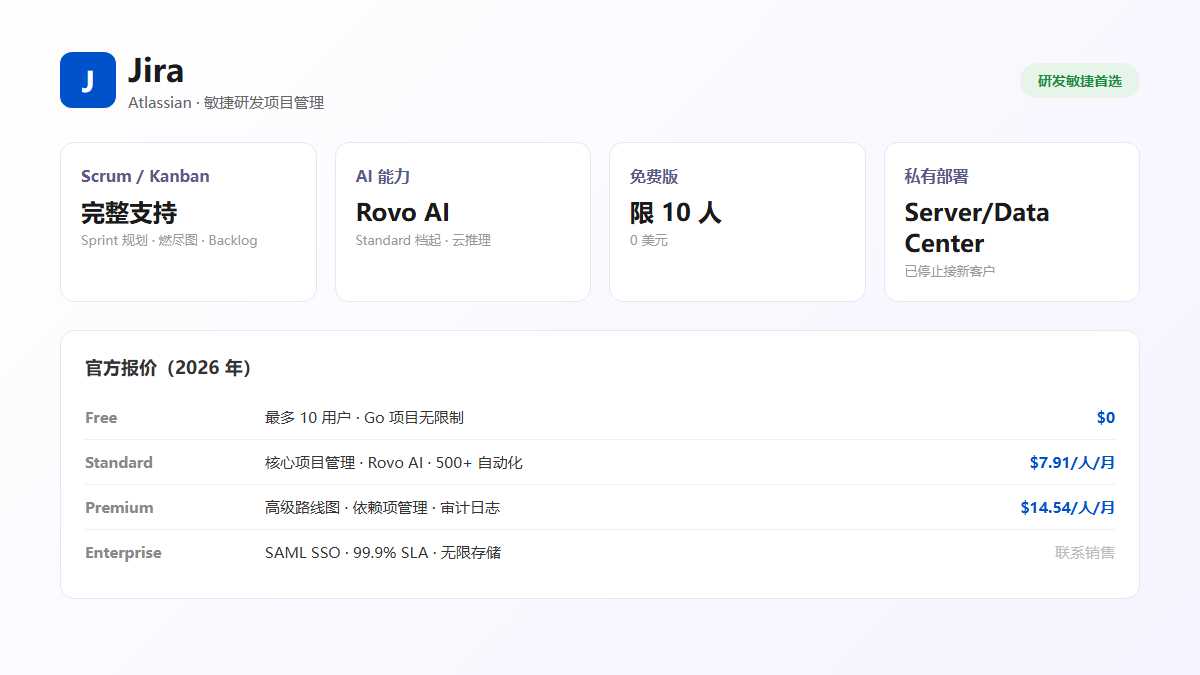1200x675 pixels.
Task: Click "核心项目管理 · Rovo AI · 500+ 自动化" description
Action: (394, 463)
